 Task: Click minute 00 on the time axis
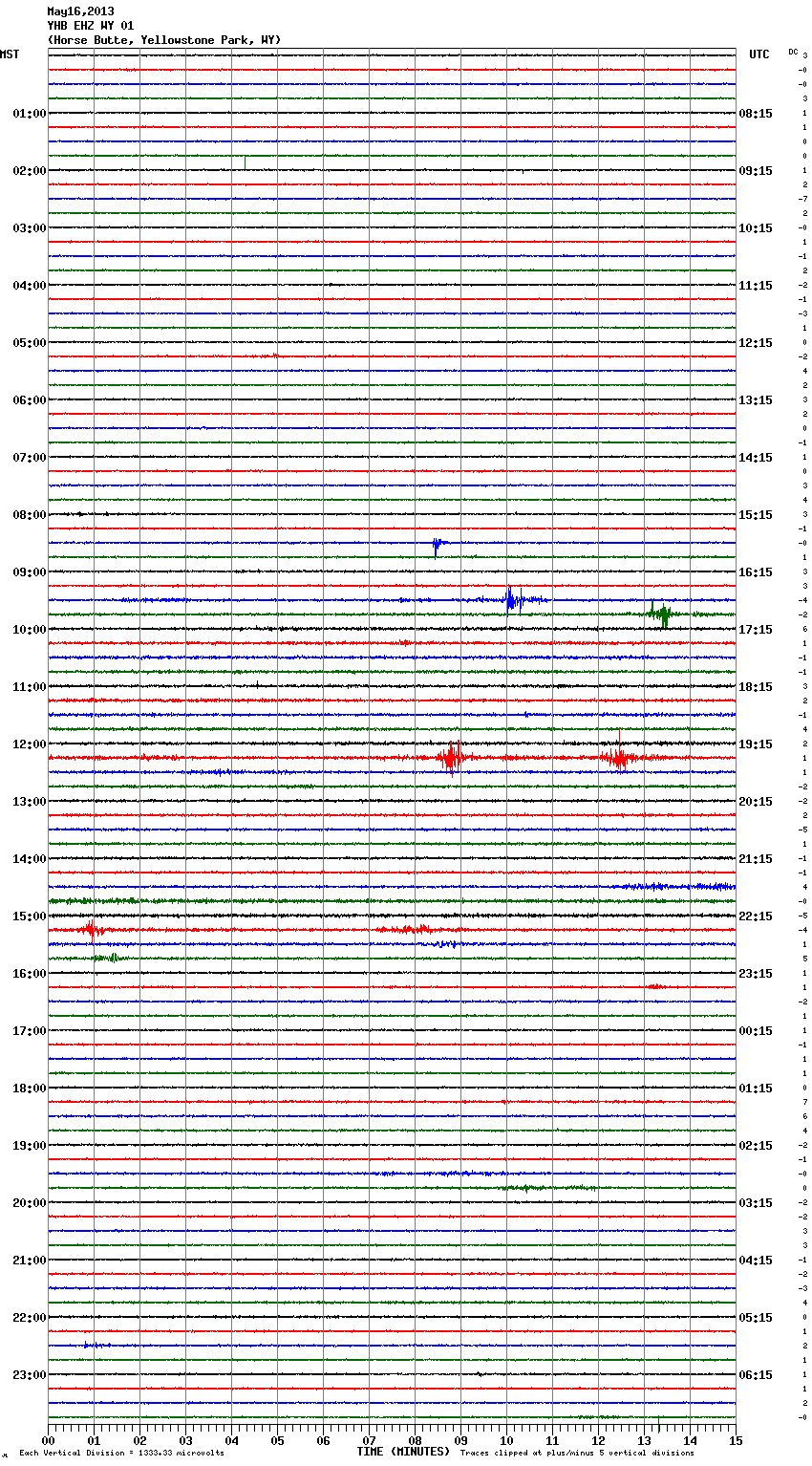pos(48,1441)
